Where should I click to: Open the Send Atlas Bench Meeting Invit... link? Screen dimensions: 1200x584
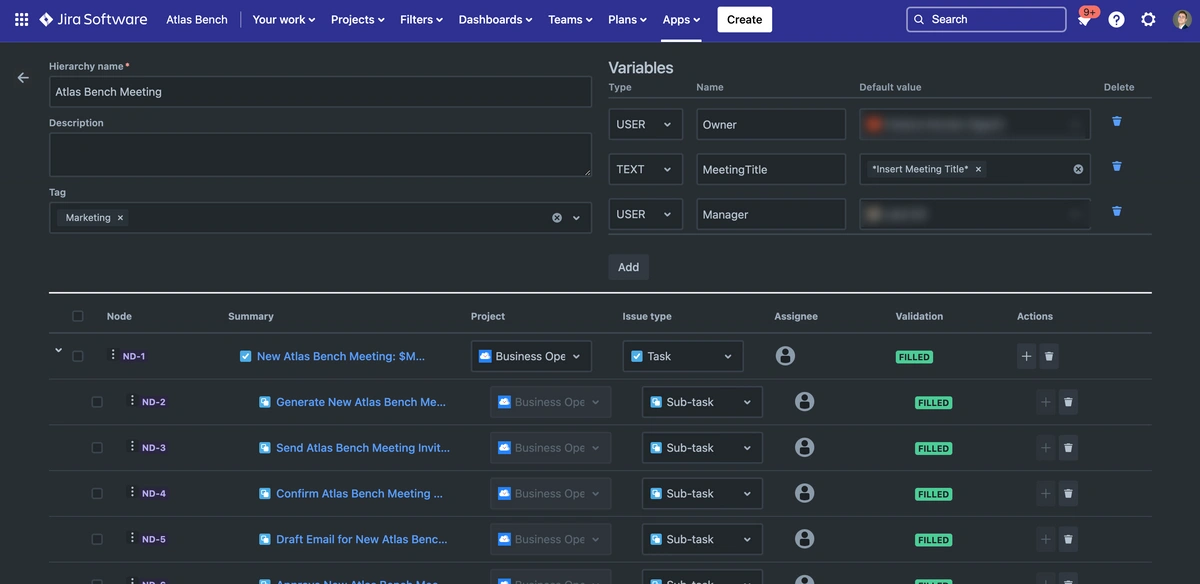pyautogui.click(x=363, y=448)
